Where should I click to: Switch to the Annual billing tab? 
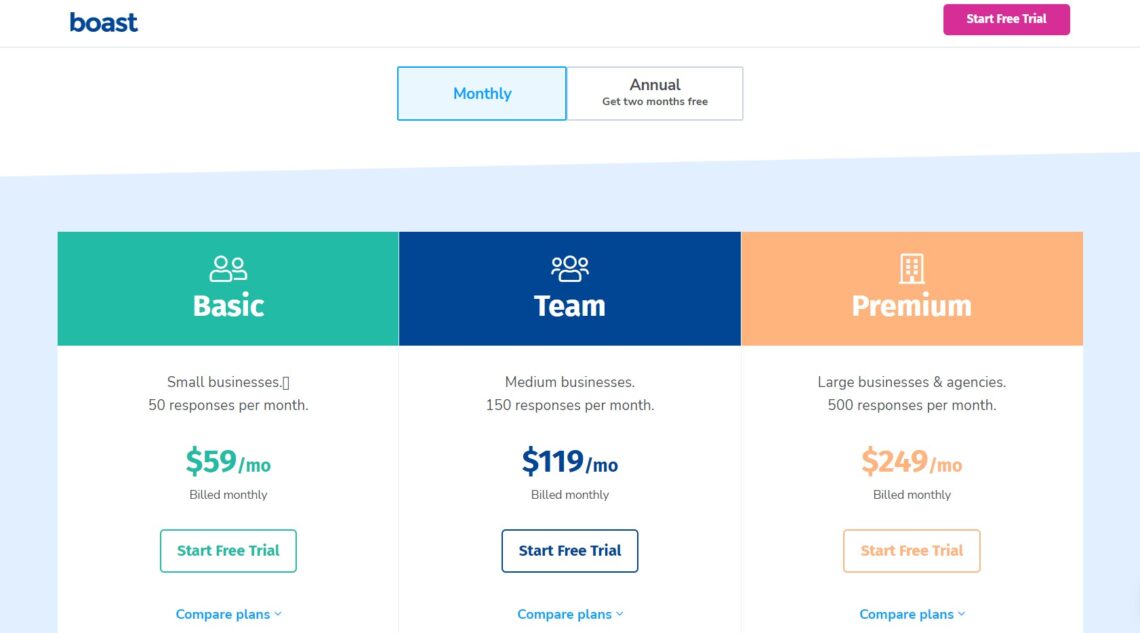(654, 92)
